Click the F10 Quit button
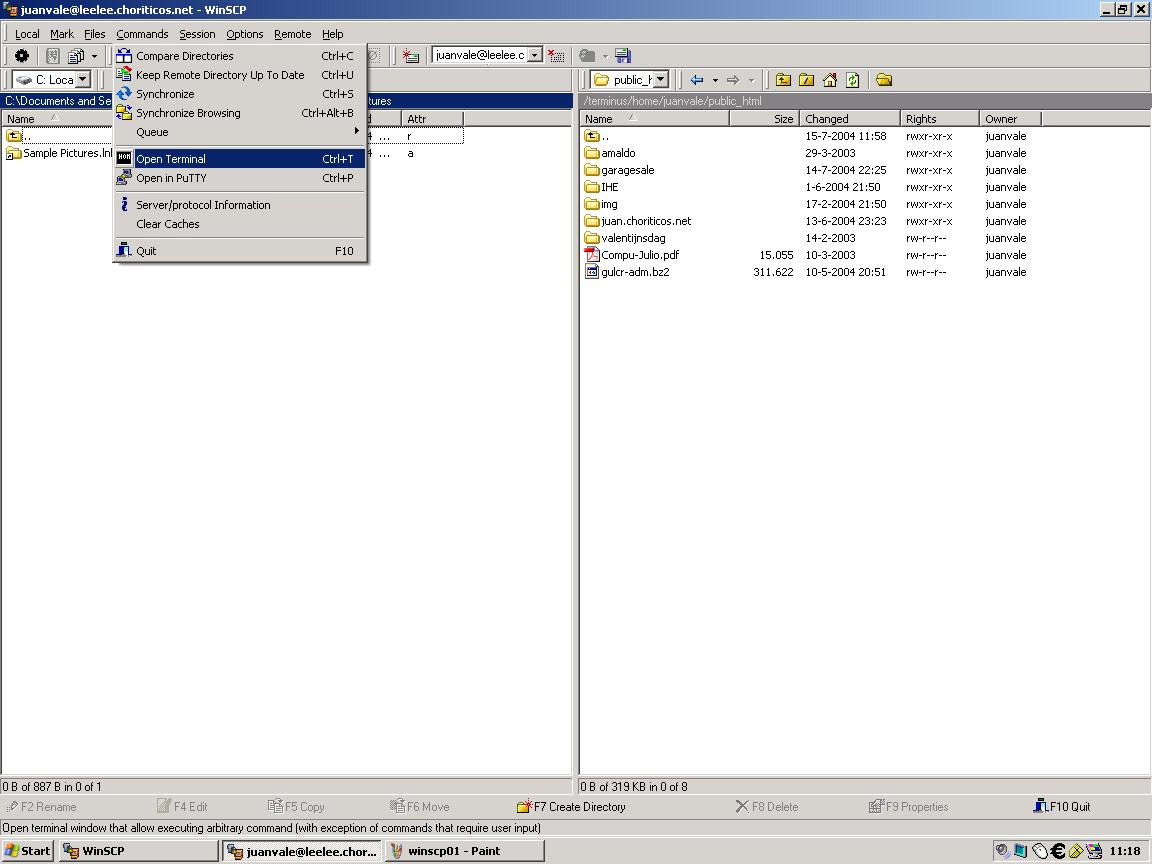 click(x=1062, y=806)
